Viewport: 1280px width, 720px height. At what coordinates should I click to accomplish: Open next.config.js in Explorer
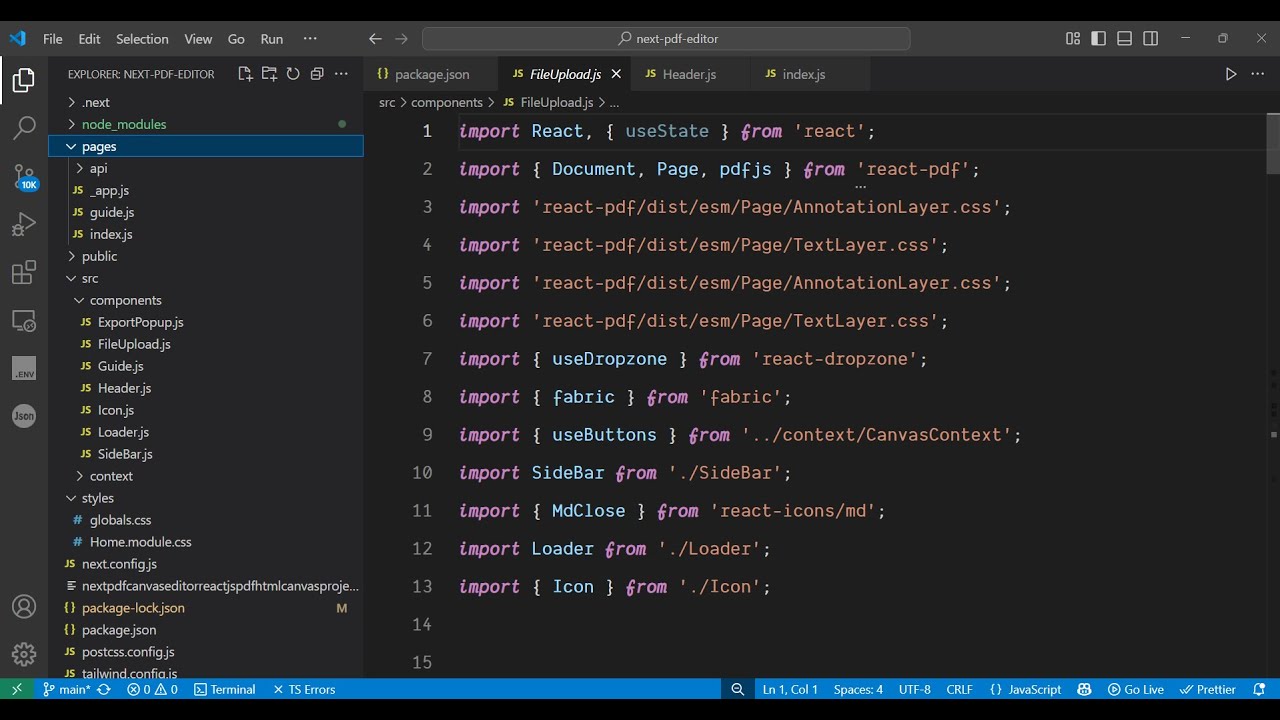coord(206,564)
